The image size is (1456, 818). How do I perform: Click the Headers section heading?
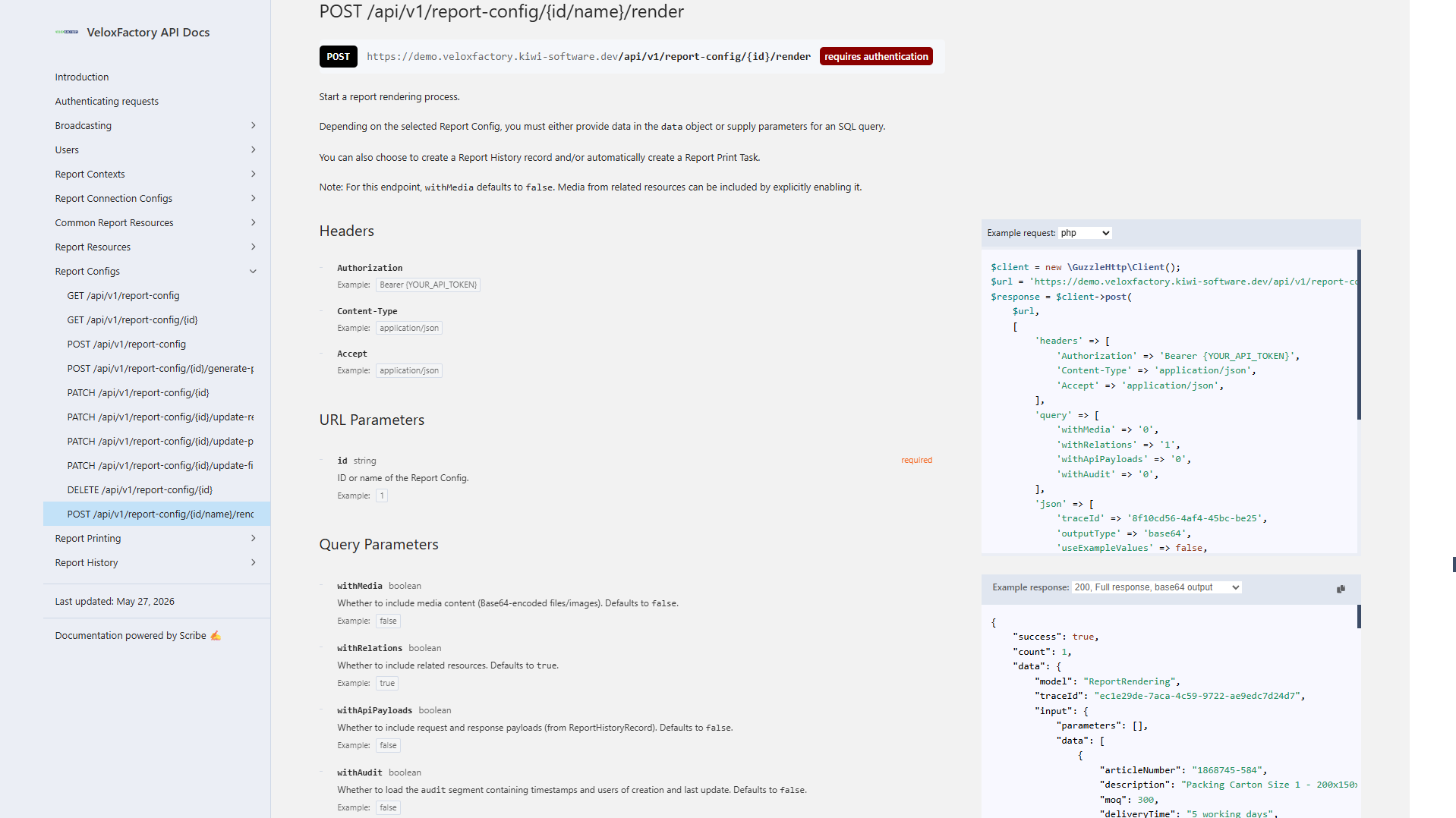(x=346, y=231)
